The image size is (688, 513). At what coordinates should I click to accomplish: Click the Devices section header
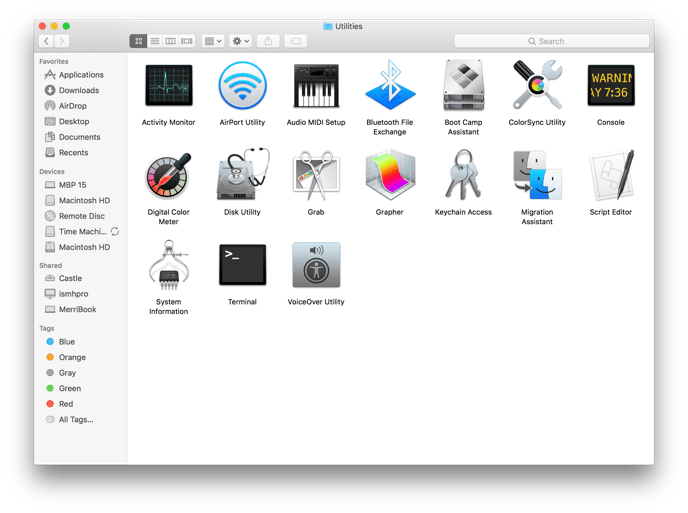(x=52, y=172)
